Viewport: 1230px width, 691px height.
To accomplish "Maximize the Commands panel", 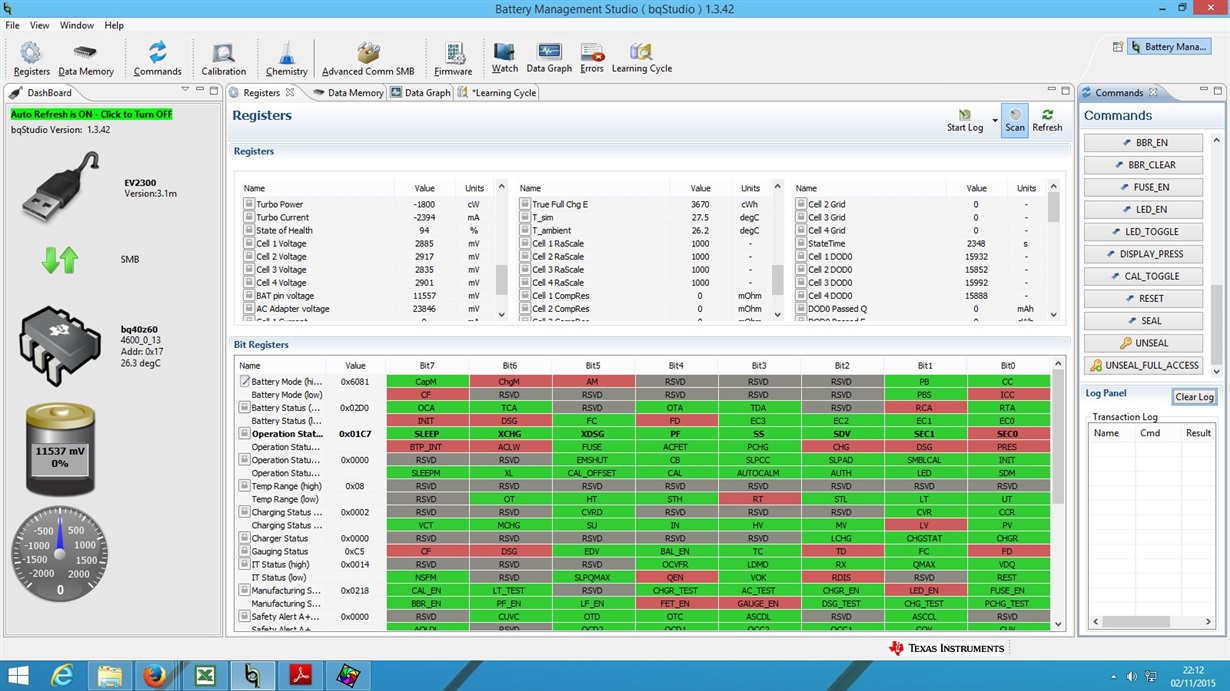I will 1217,91.
